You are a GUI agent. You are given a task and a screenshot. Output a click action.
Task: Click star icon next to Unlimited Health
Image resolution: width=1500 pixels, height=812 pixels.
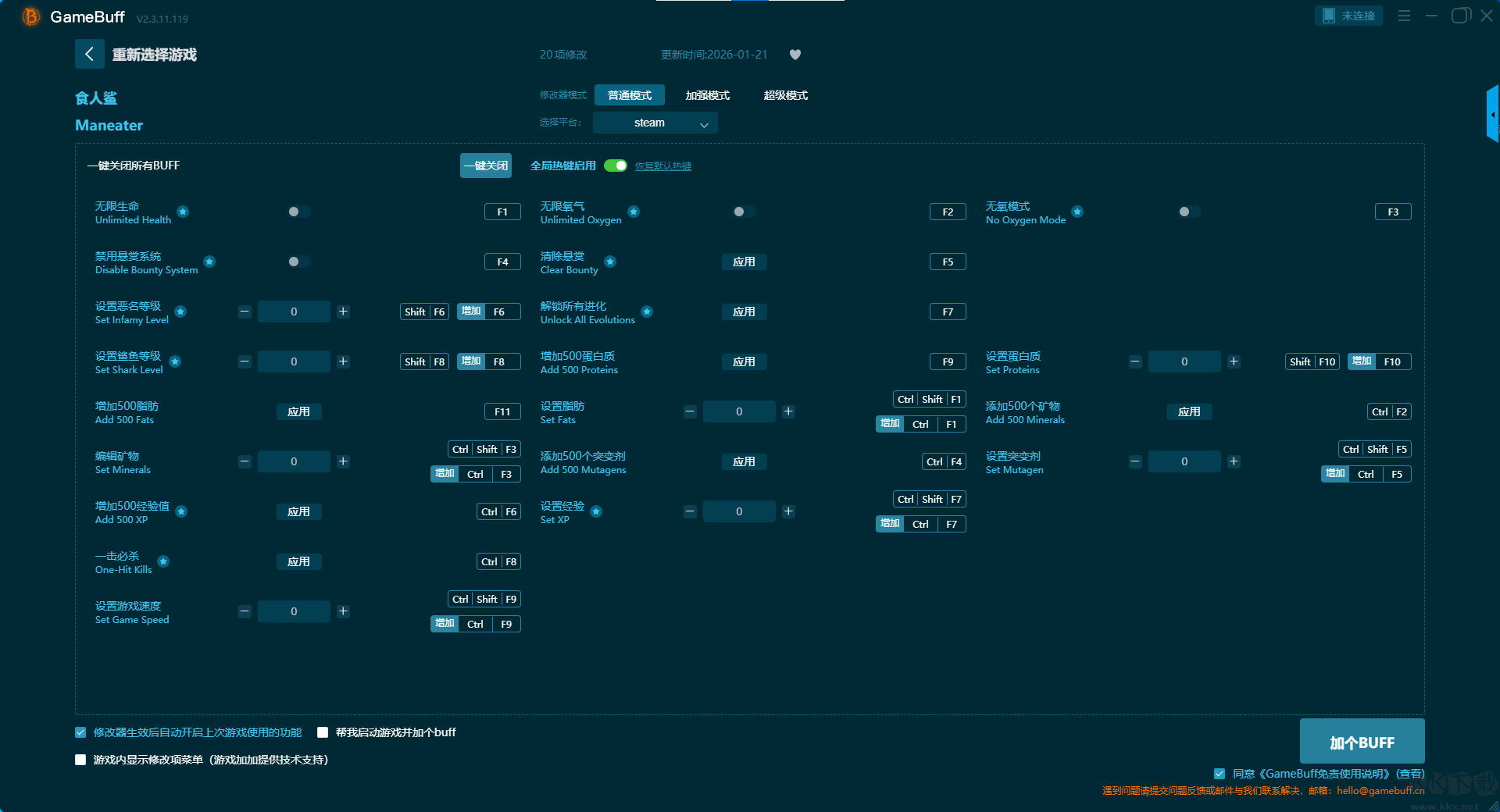click(183, 212)
